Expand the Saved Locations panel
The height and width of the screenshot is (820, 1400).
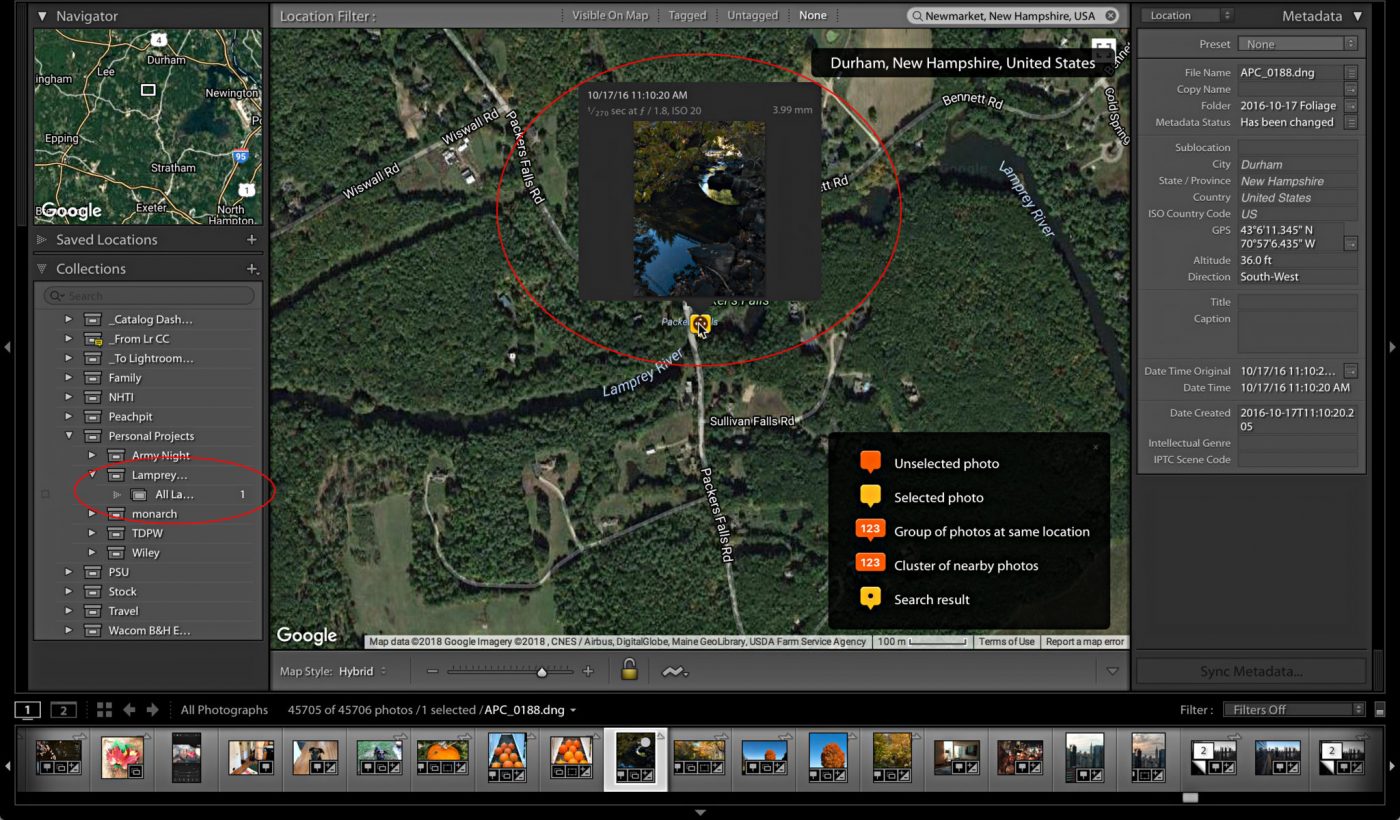[x=42, y=240]
